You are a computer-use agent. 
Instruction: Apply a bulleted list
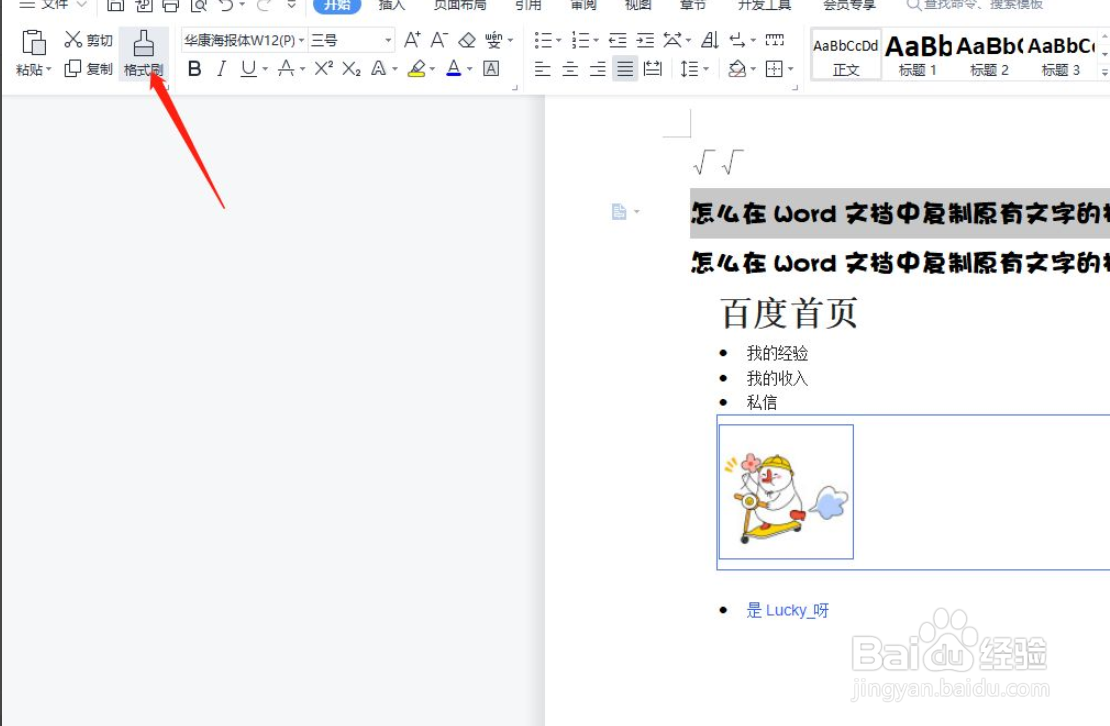543,40
